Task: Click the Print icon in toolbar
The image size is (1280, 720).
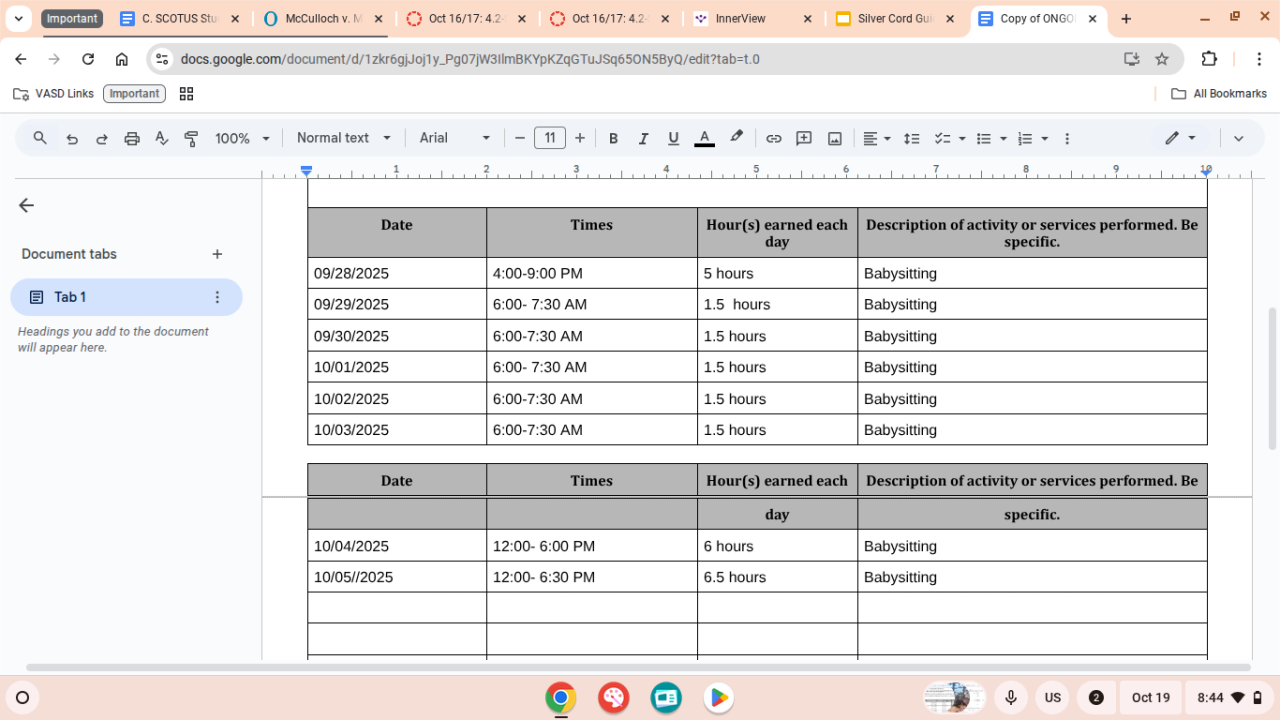Action: pos(131,139)
